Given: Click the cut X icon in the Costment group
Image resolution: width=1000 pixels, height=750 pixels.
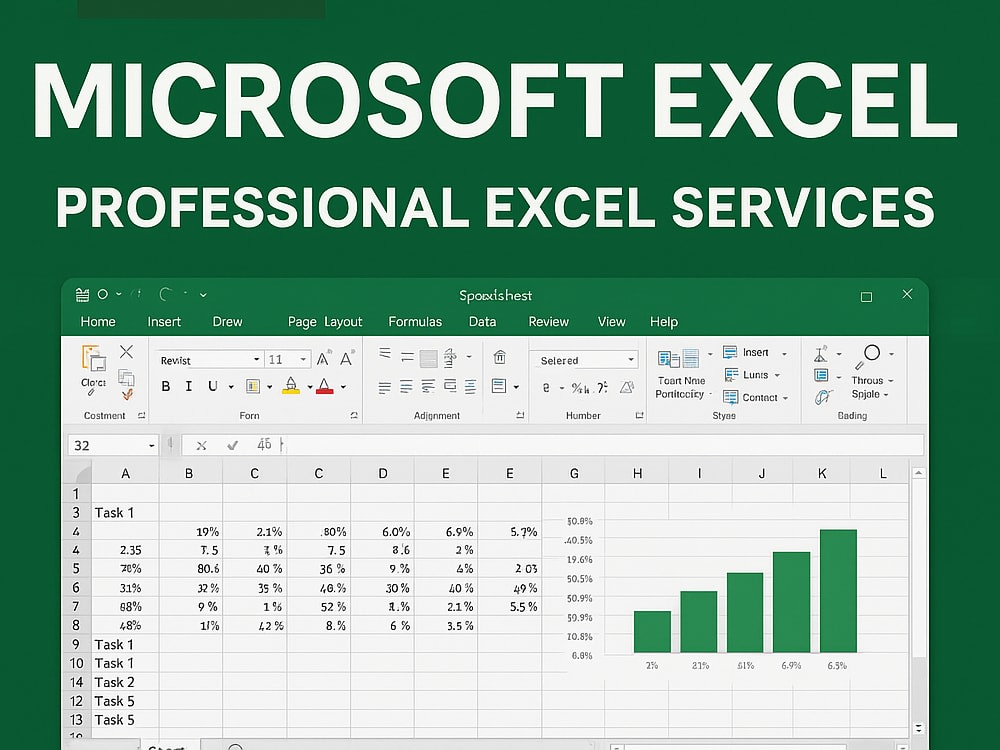Looking at the screenshot, I should point(126,351).
